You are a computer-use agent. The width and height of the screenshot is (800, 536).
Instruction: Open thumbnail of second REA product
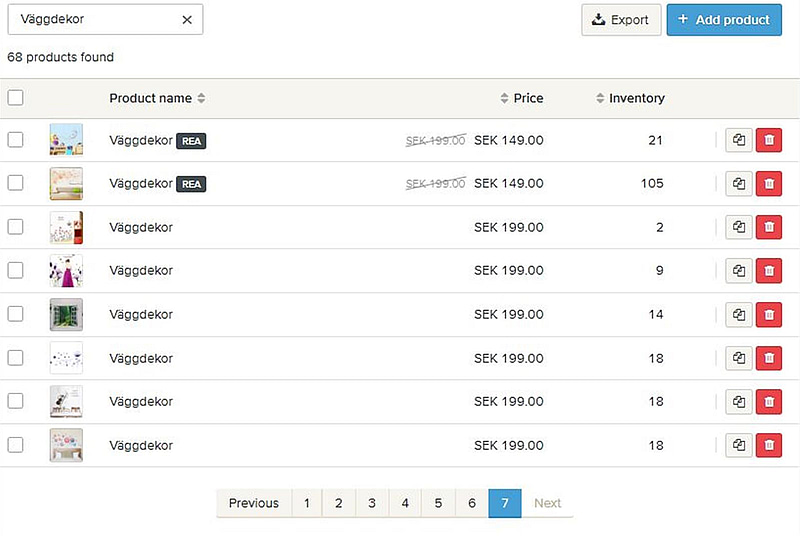tap(66, 184)
